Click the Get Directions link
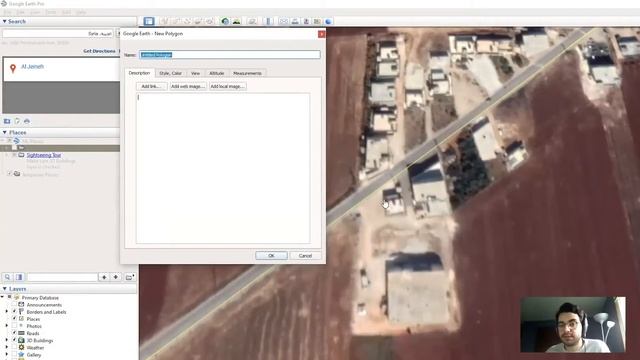The width and height of the screenshot is (640, 360). click(99, 51)
